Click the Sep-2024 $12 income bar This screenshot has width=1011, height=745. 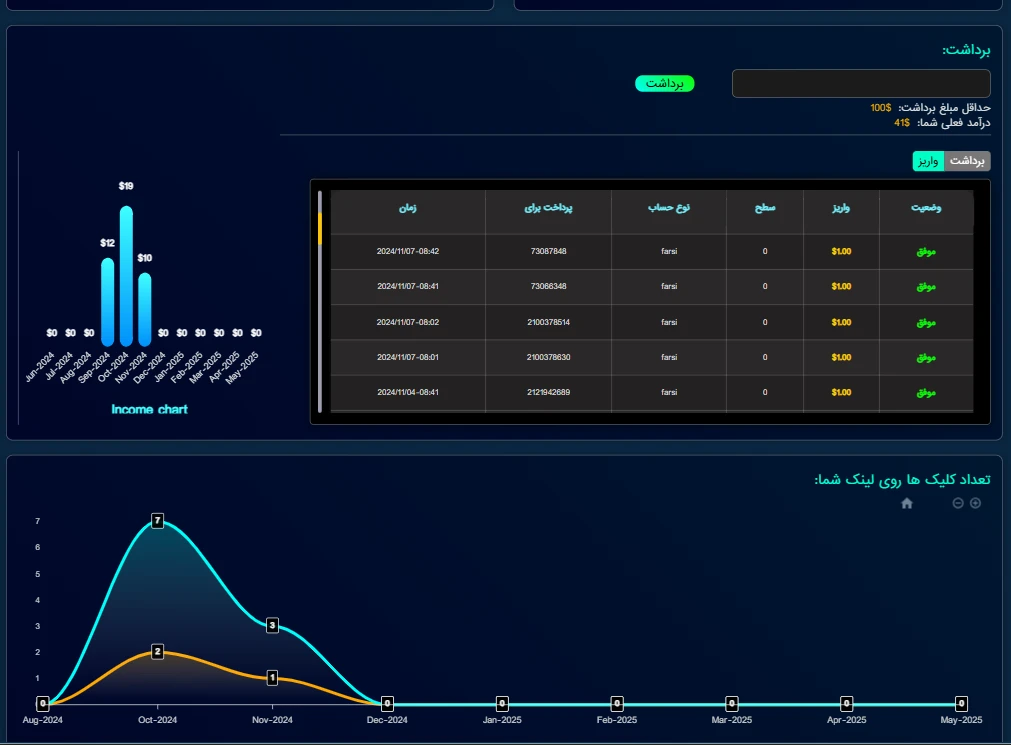click(107, 301)
